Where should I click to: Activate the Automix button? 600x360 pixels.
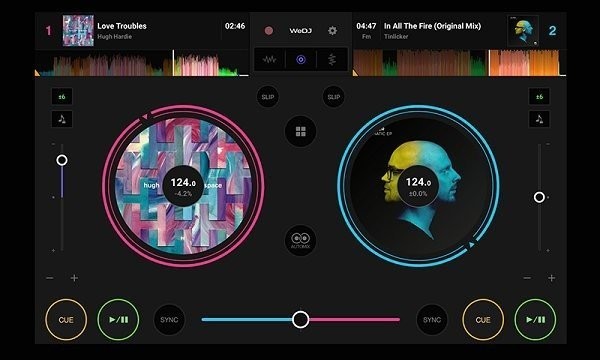coord(301,240)
